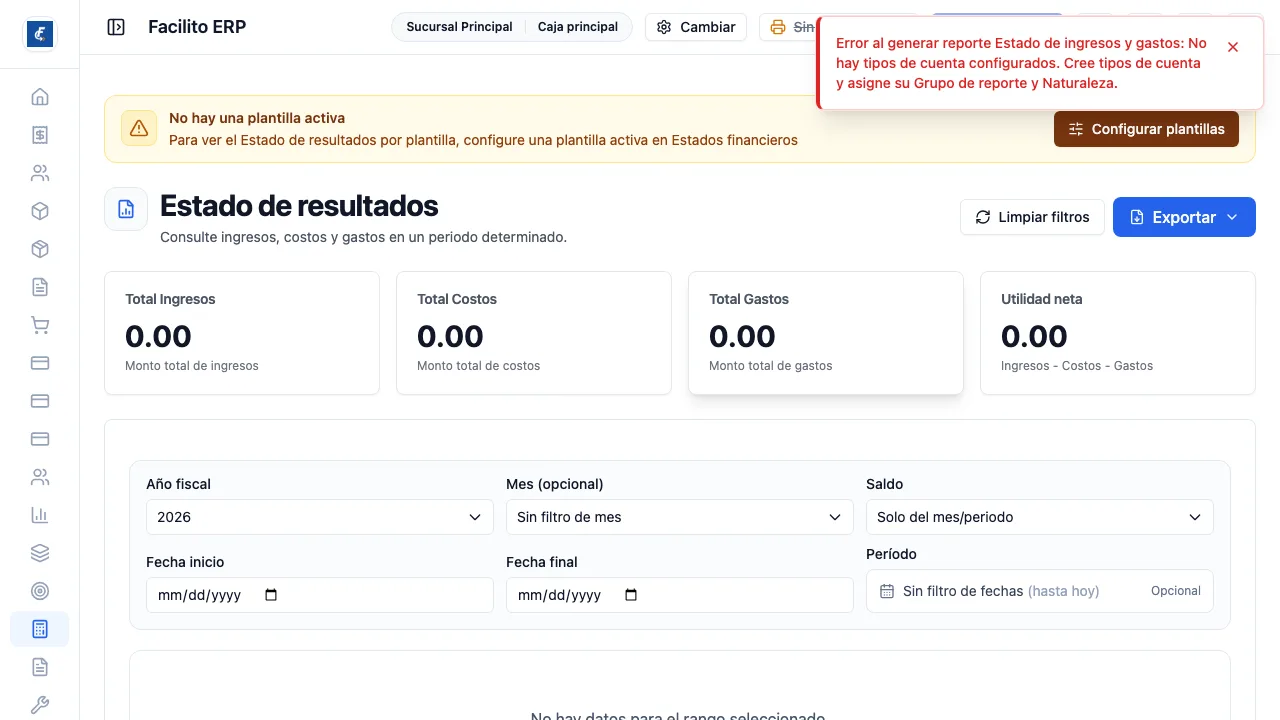Click Caja principal label
This screenshot has height=720, width=1280.
tap(578, 27)
